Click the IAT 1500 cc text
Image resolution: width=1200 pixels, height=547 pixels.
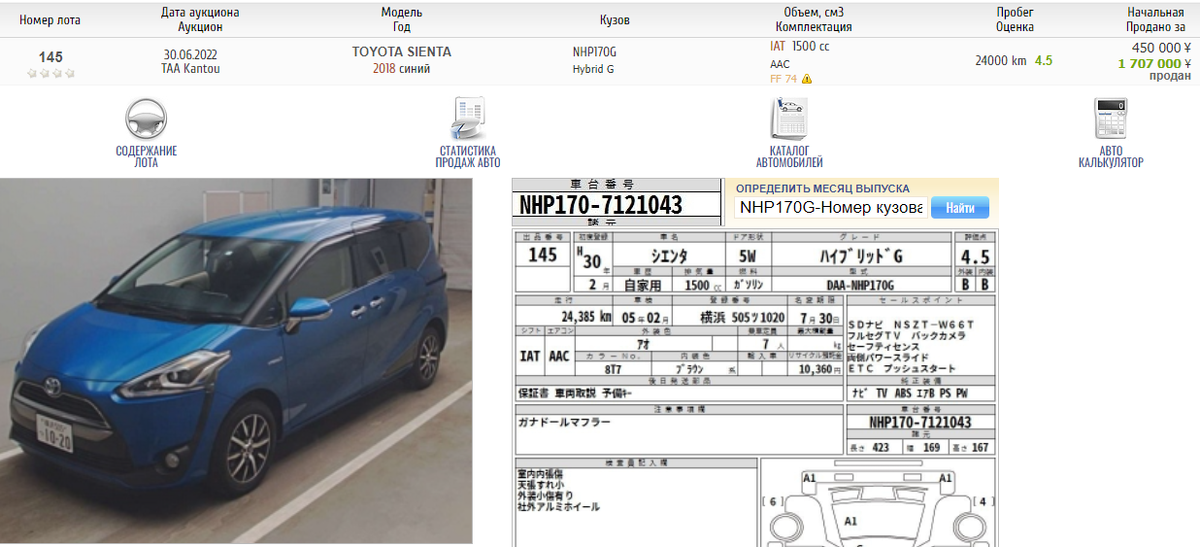point(799,46)
